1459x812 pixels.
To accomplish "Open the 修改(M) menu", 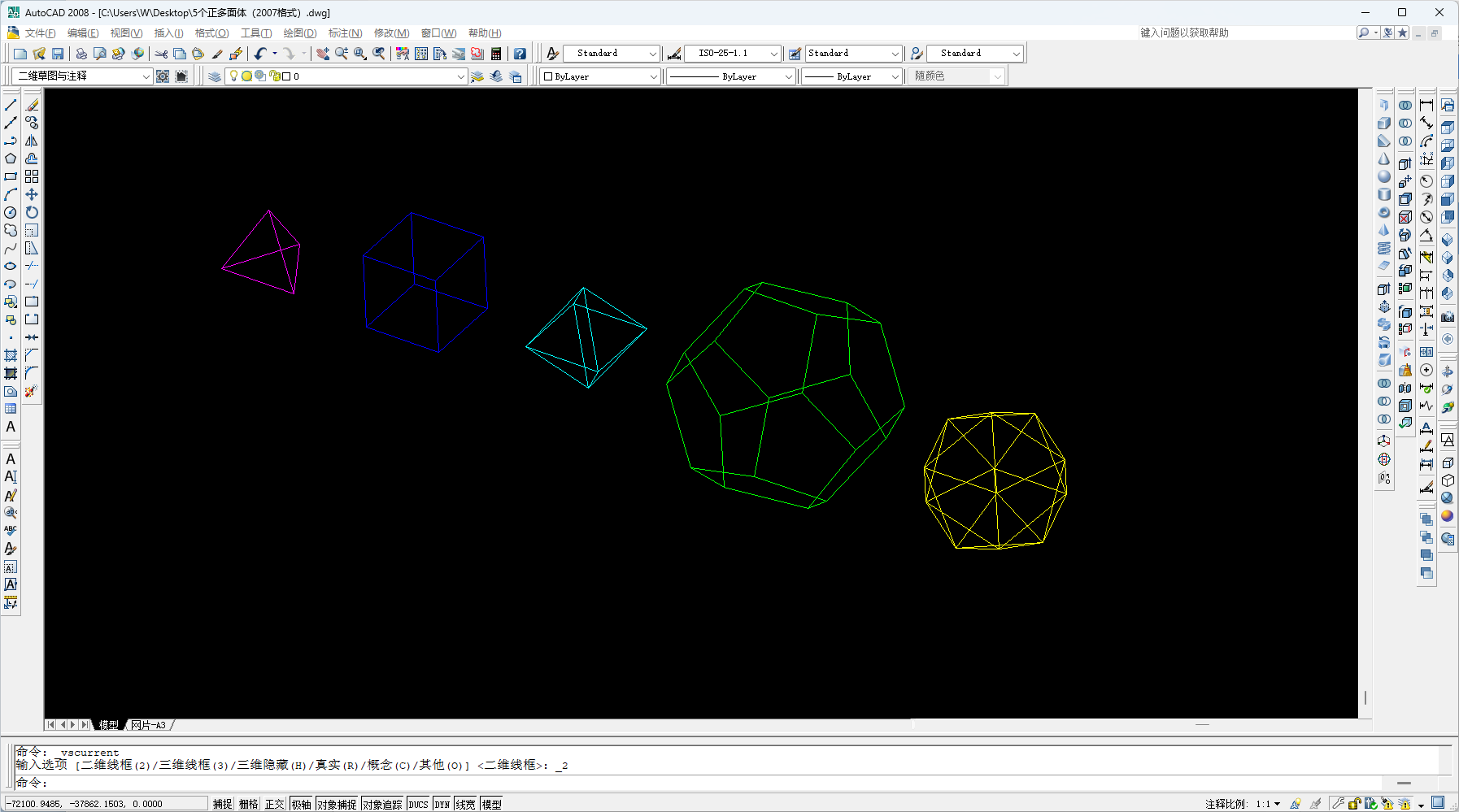I will pos(391,33).
